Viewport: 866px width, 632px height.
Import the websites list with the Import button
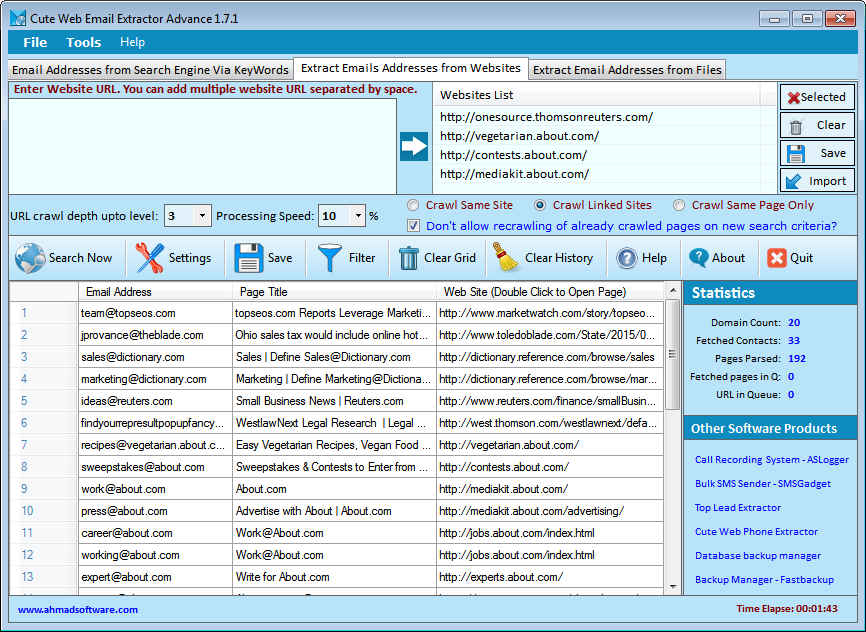[x=816, y=181]
